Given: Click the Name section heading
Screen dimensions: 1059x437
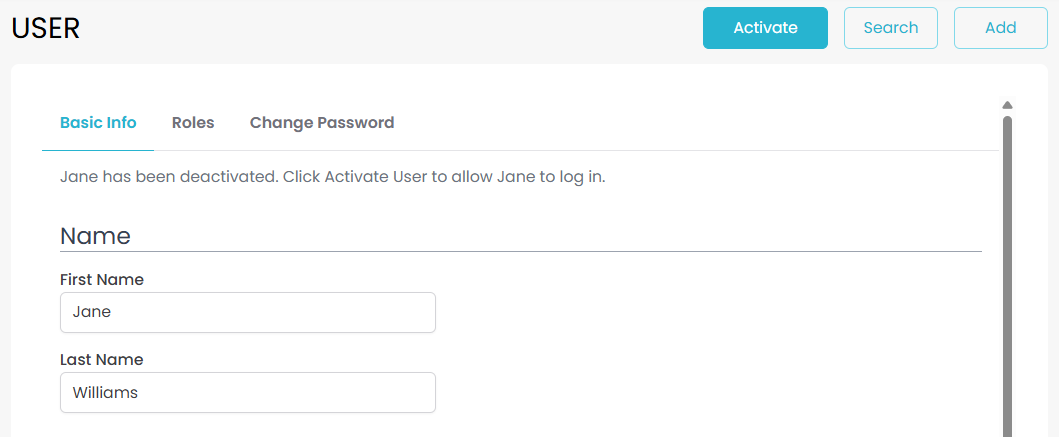Looking at the screenshot, I should click(x=95, y=236).
